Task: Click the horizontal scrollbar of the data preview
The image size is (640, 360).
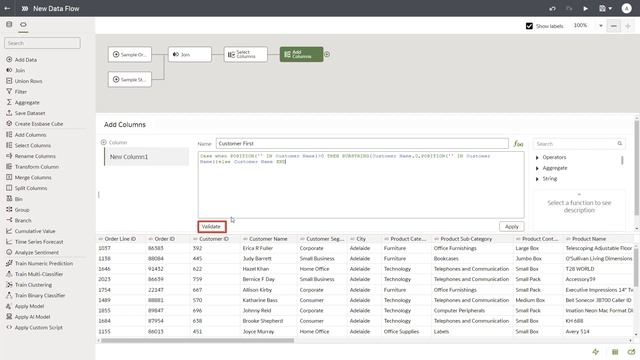Action: (x=198, y=340)
